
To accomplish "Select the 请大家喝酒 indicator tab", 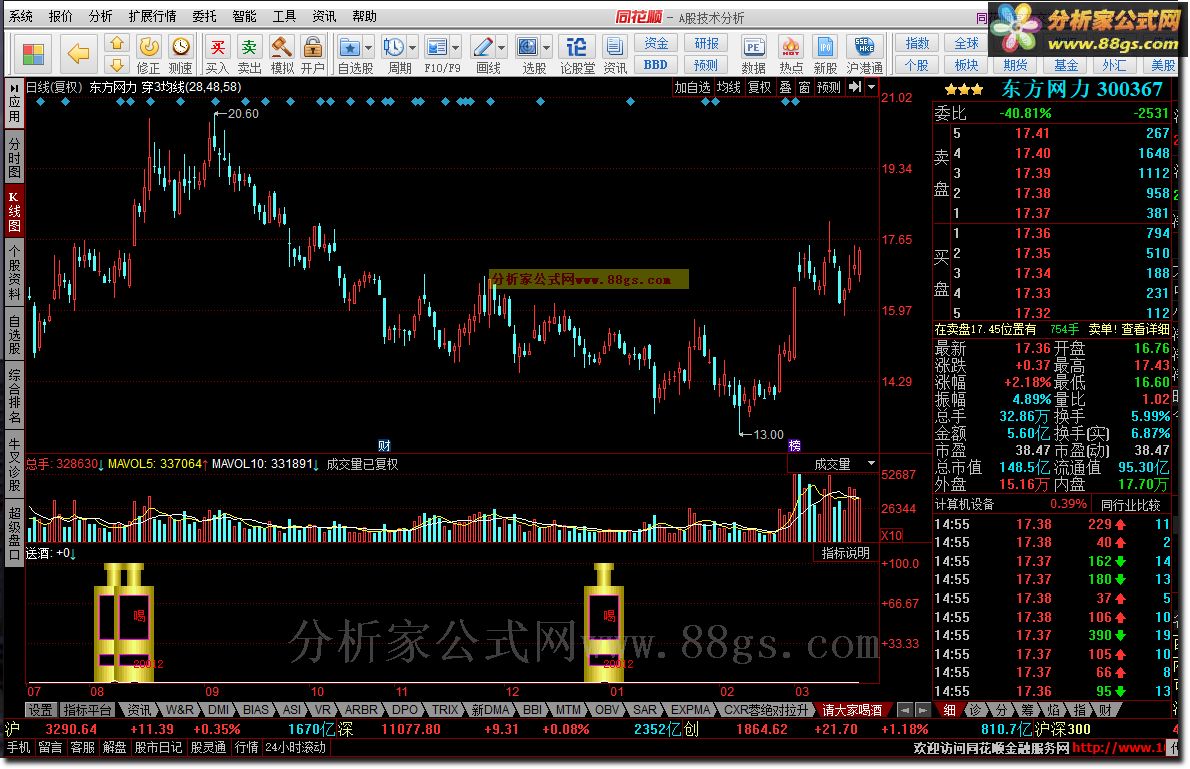I will click(x=852, y=710).
